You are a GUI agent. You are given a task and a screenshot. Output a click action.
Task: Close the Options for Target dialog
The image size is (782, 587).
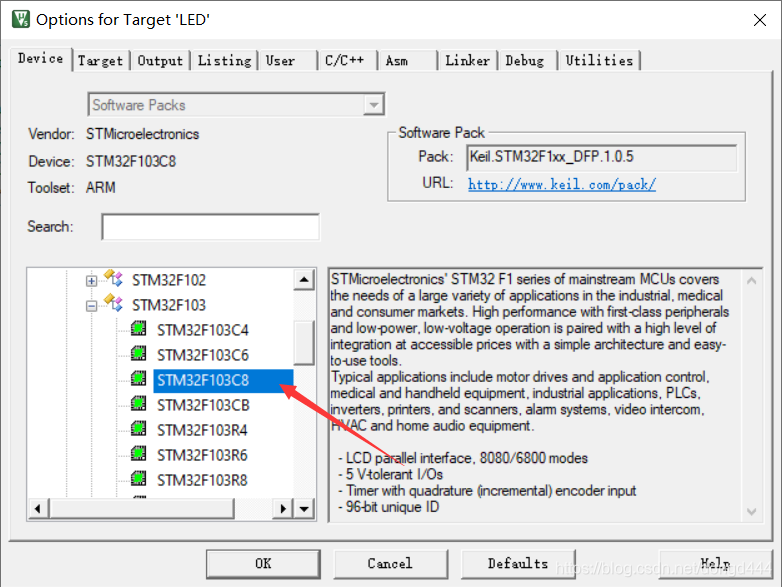760,20
